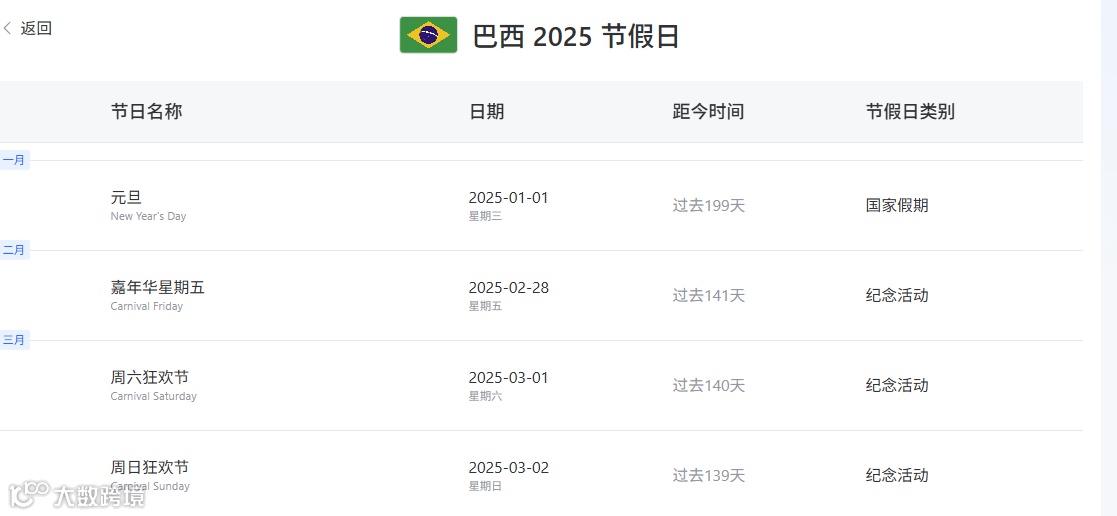Click the back arrow icon
The height and width of the screenshot is (516, 1117).
(8, 28)
